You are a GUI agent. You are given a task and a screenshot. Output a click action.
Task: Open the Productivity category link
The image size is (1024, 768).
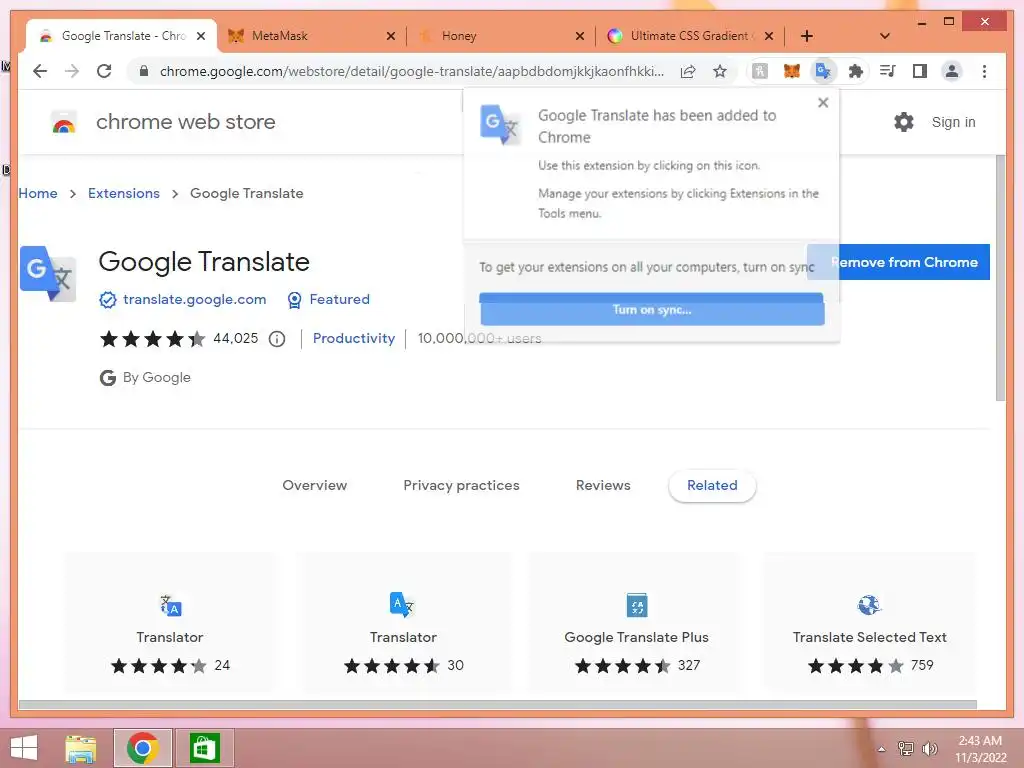click(353, 338)
